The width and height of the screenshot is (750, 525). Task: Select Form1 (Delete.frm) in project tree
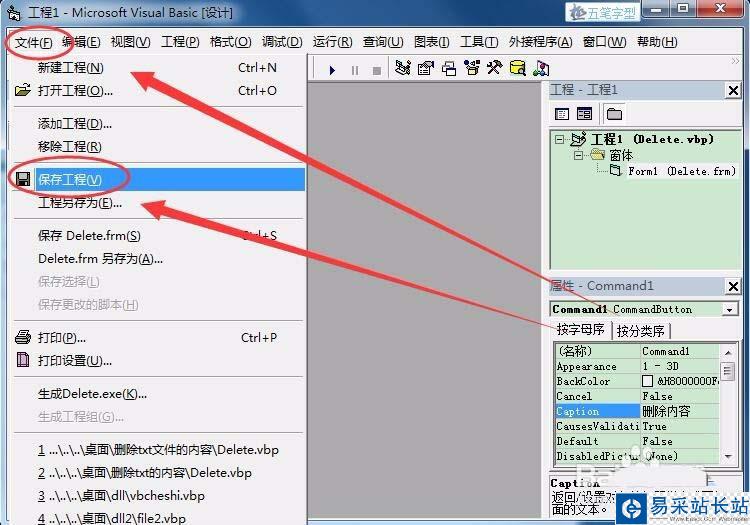[682, 171]
